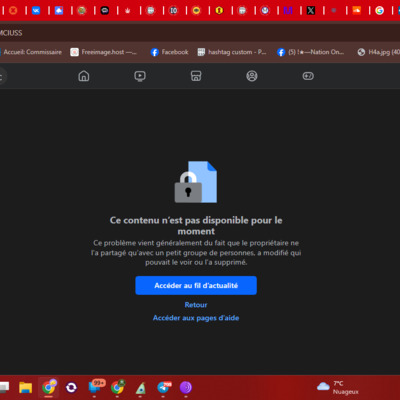
Task: Open the Facebook Gaming icon
Action: coord(308,76)
